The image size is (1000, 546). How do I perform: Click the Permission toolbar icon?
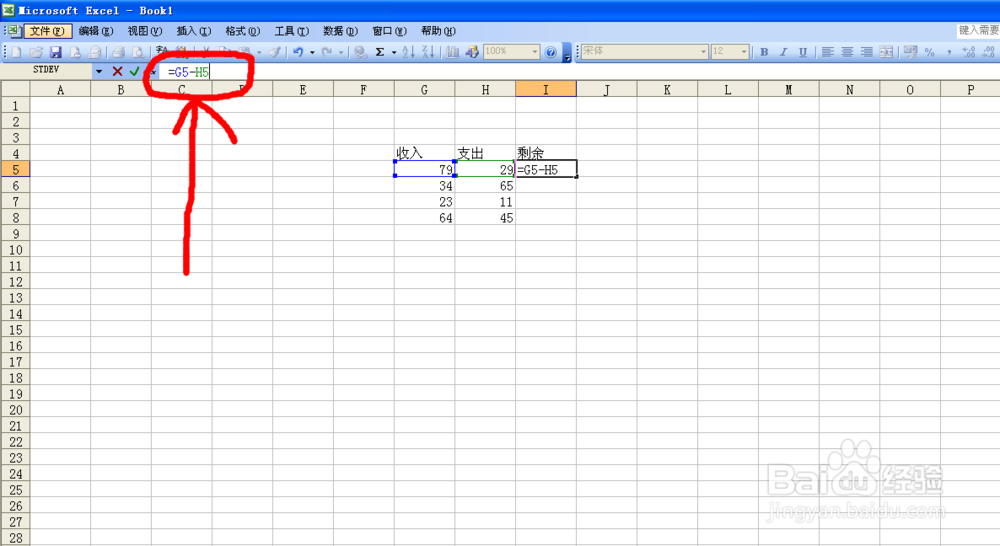(x=75, y=52)
